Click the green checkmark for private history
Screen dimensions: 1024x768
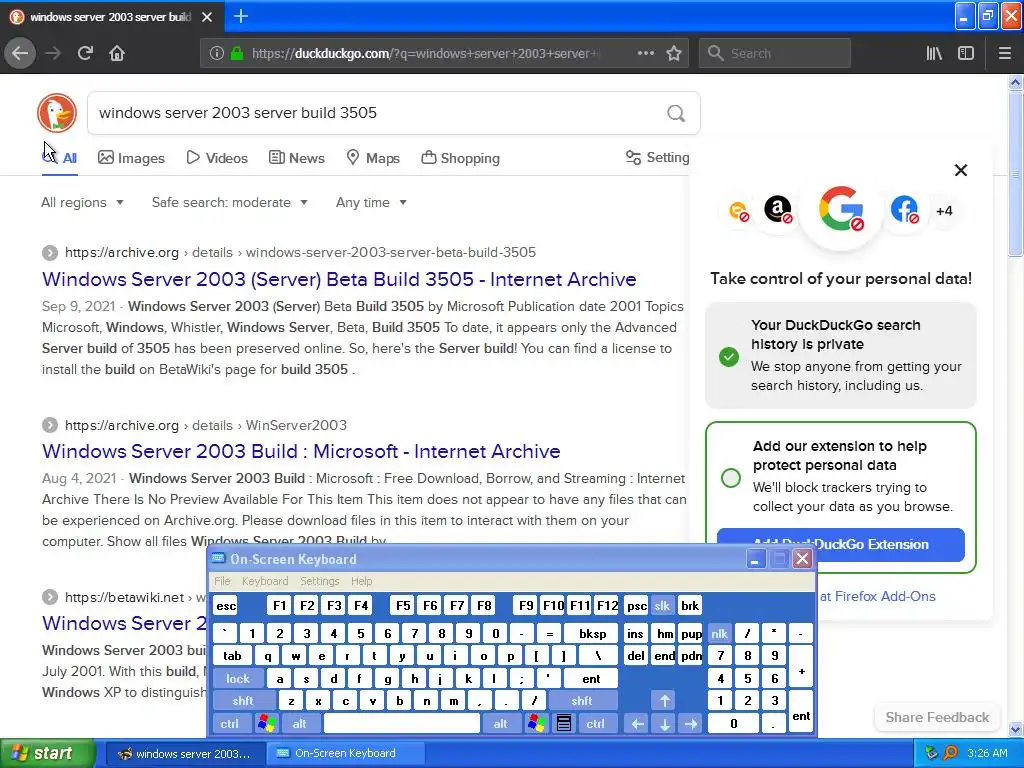tap(729, 357)
